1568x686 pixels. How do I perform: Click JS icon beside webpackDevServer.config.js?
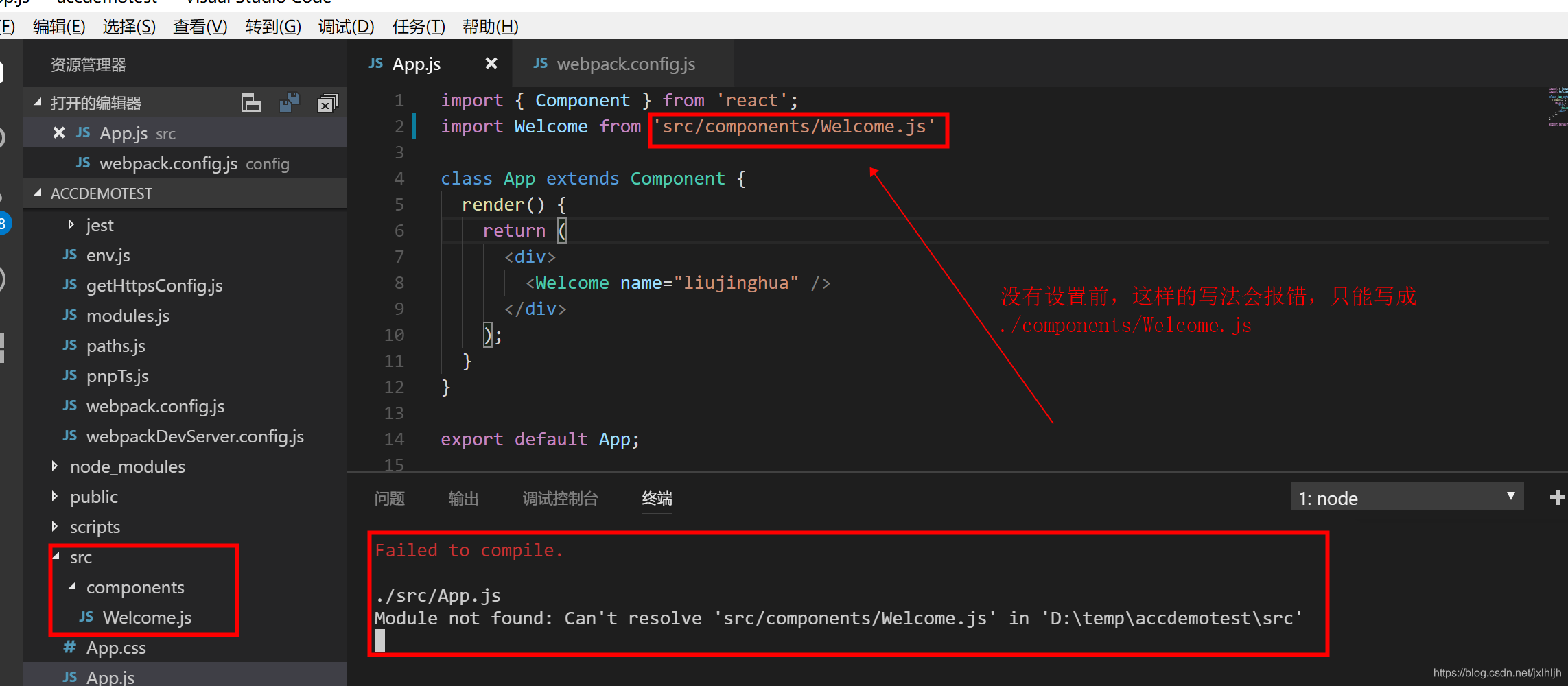(70, 436)
